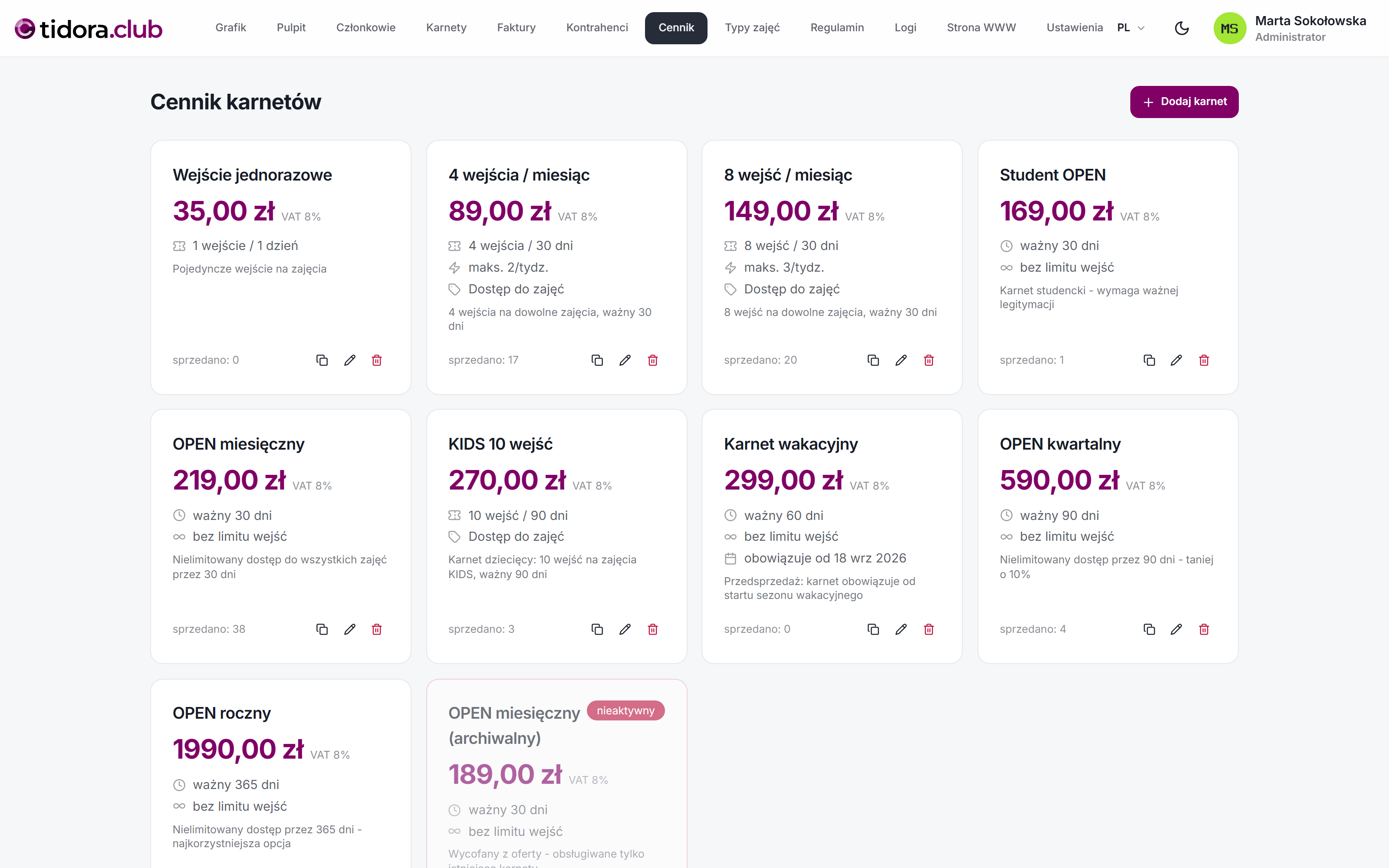Duplicate the Wejście jednorazowe pass

click(322, 360)
